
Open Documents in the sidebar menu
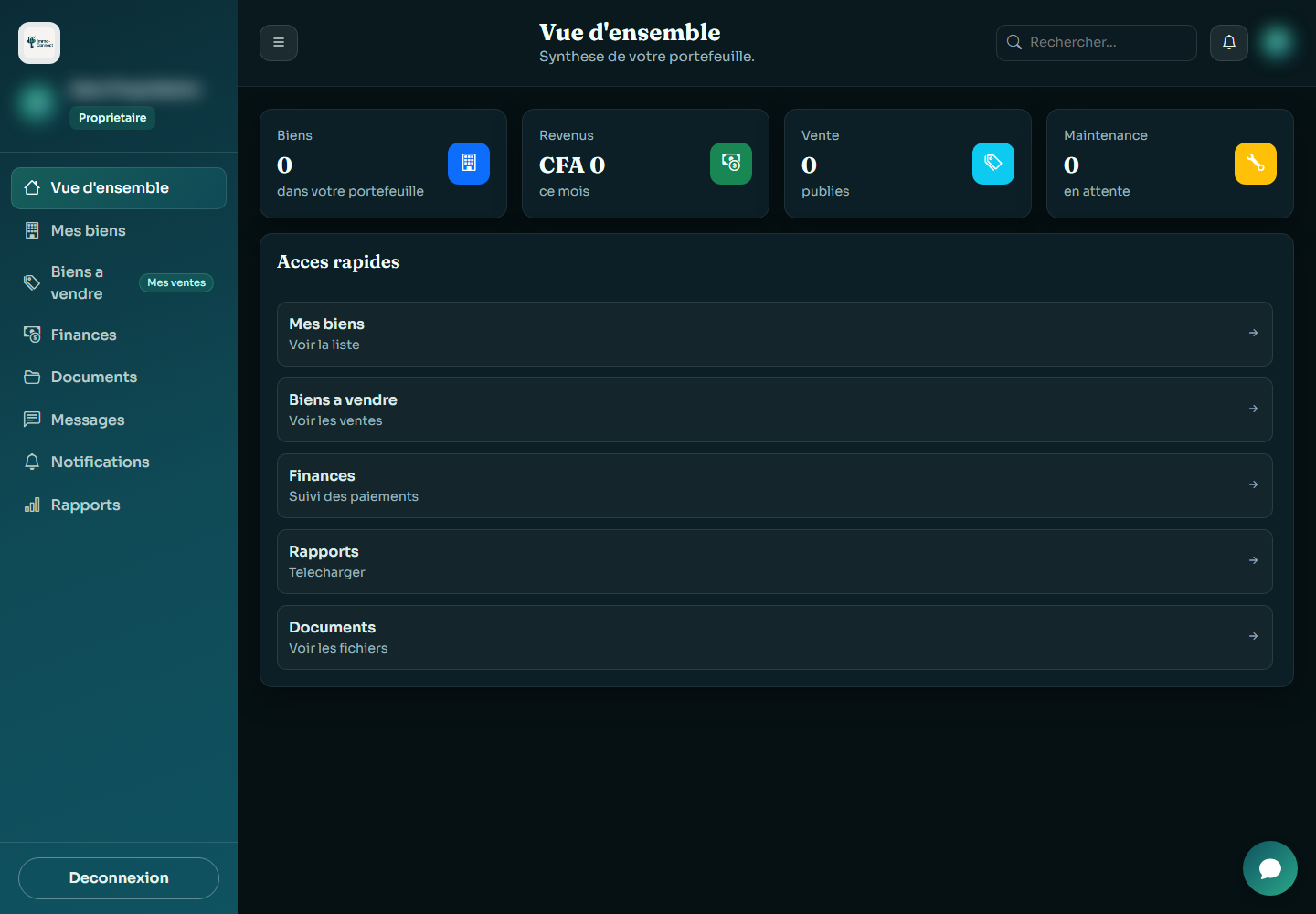pyautogui.click(x=119, y=377)
